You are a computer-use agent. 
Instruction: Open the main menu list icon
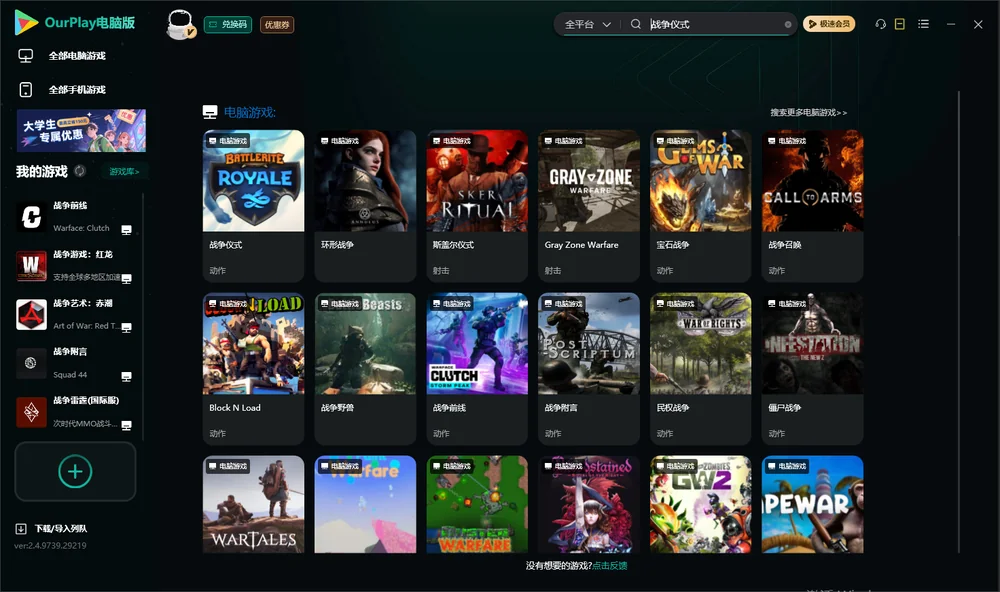pos(923,24)
